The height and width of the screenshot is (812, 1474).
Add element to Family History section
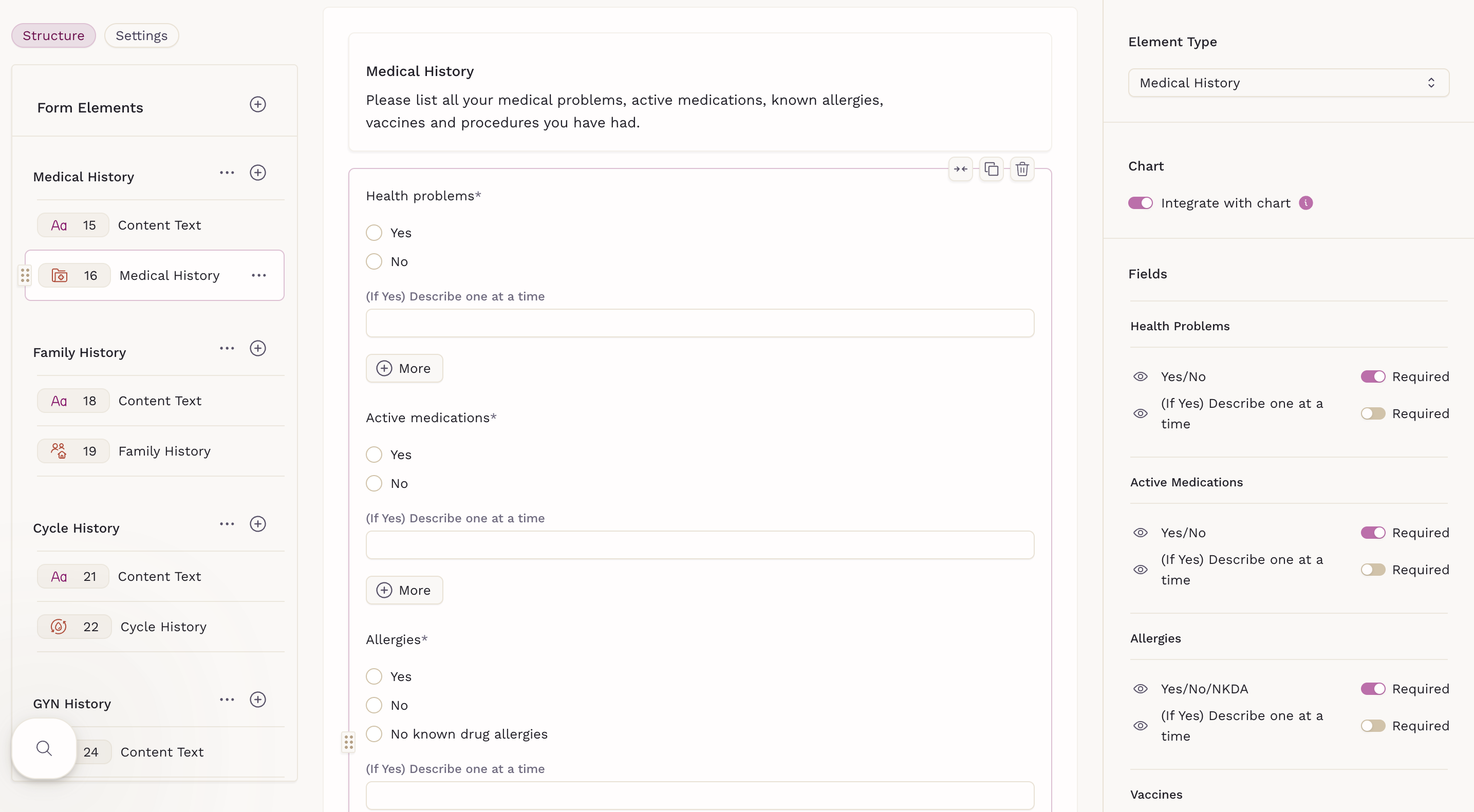pos(257,348)
